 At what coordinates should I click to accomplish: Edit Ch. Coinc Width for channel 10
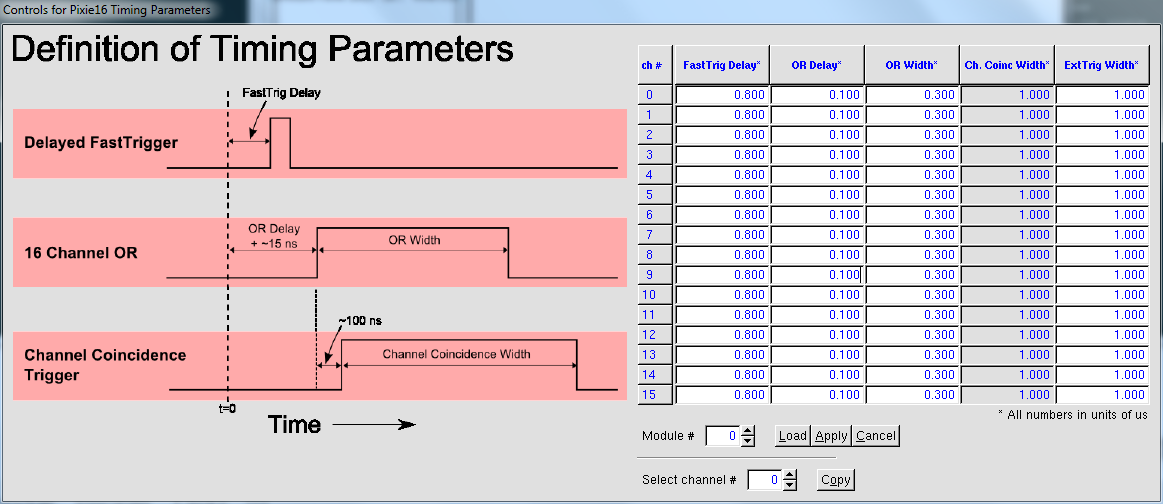[1007, 295]
